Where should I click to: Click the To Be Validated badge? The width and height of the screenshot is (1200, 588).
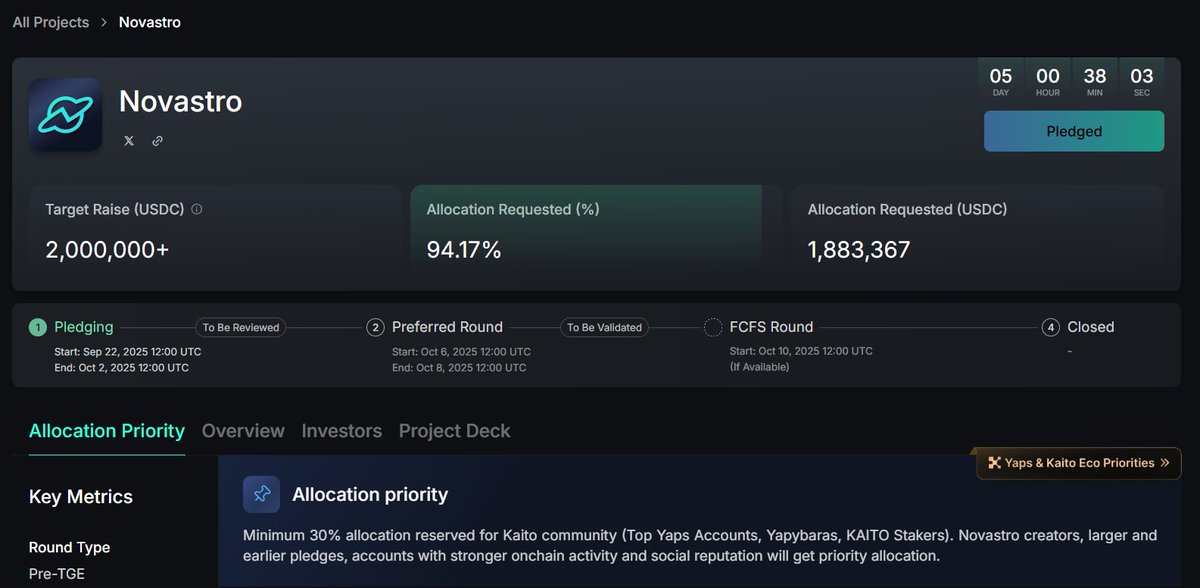click(x=604, y=327)
